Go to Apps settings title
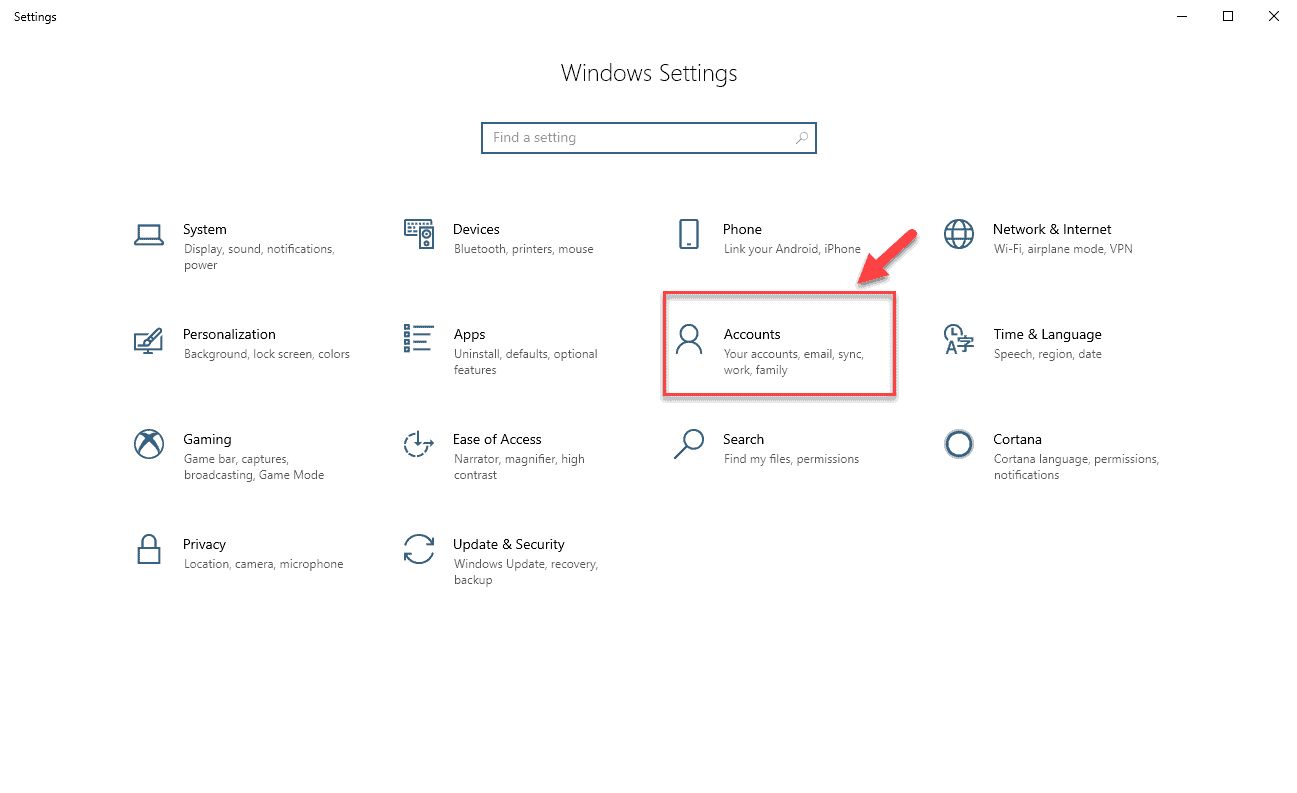 (x=469, y=335)
